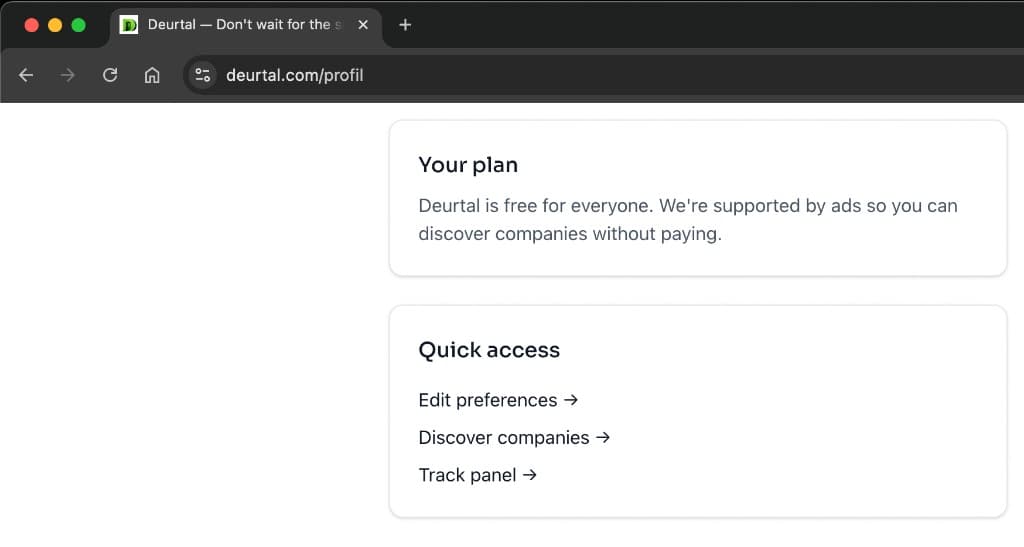1024x547 pixels.
Task: Click the Your plan heading
Action: (x=468, y=165)
